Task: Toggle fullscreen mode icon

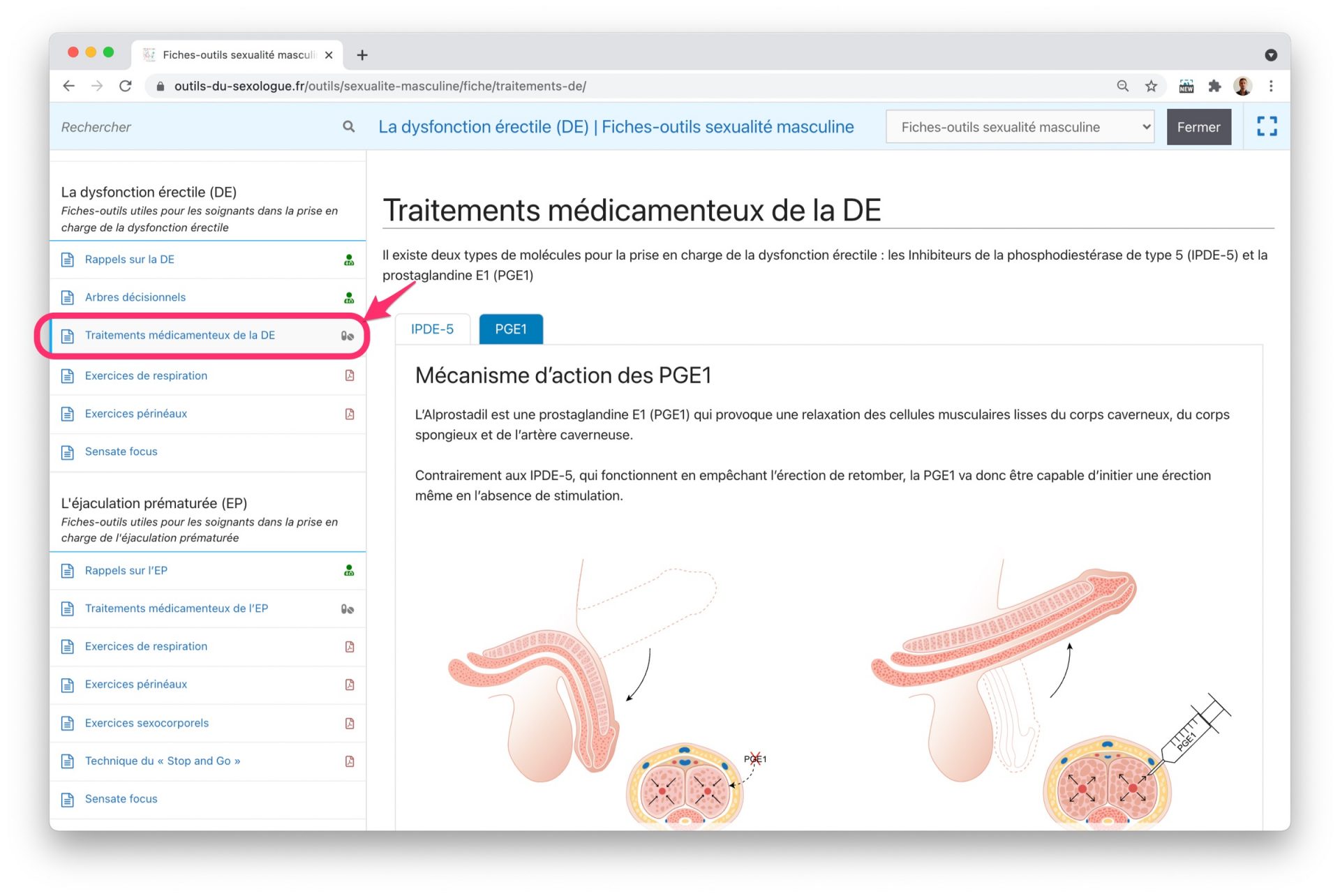Action: 1266,126
